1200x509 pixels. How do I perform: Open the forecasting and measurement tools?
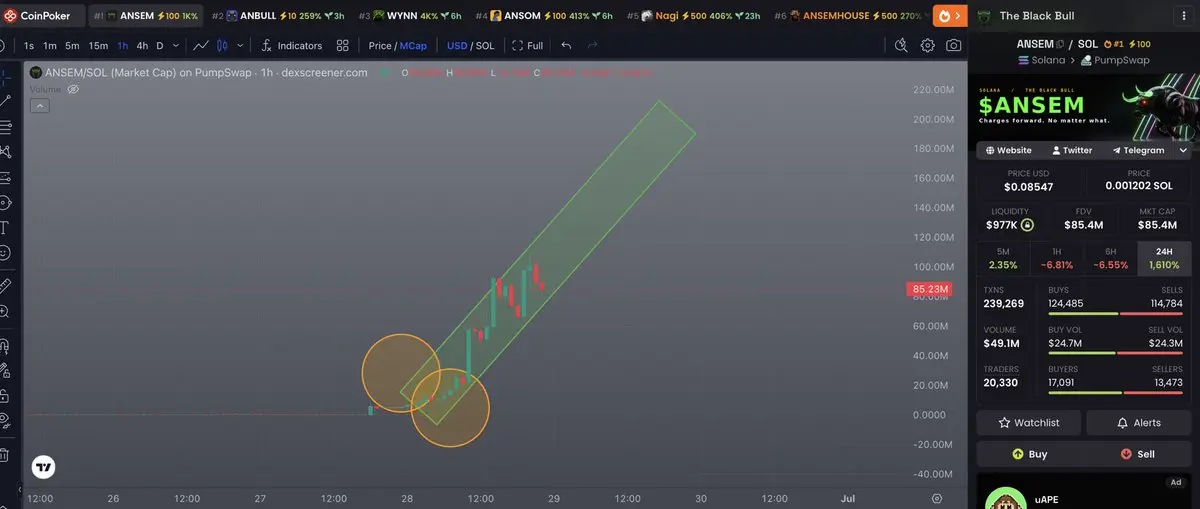[5, 177]
